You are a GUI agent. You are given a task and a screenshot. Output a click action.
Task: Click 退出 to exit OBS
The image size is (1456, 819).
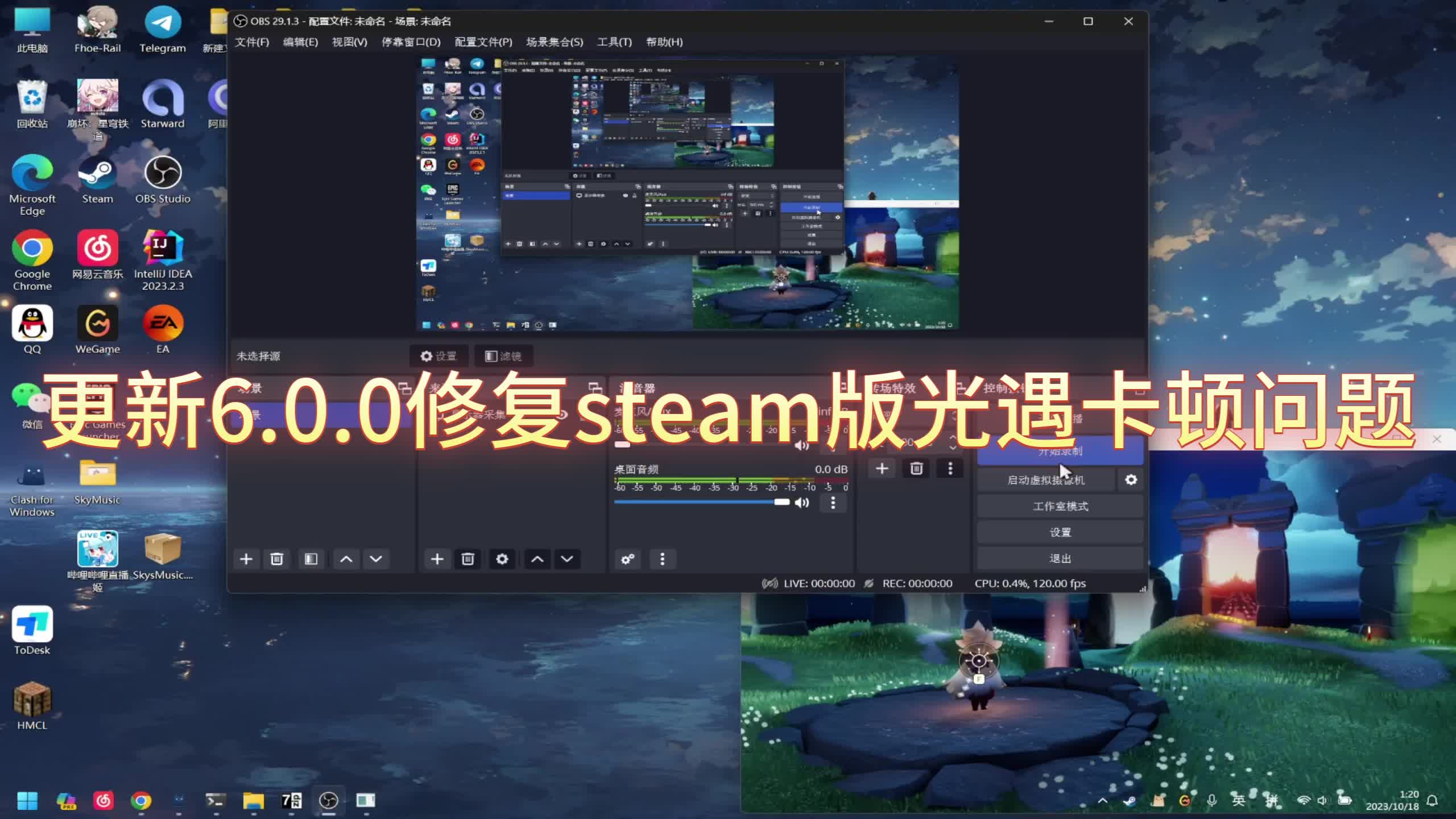[x=1060, y=559]
